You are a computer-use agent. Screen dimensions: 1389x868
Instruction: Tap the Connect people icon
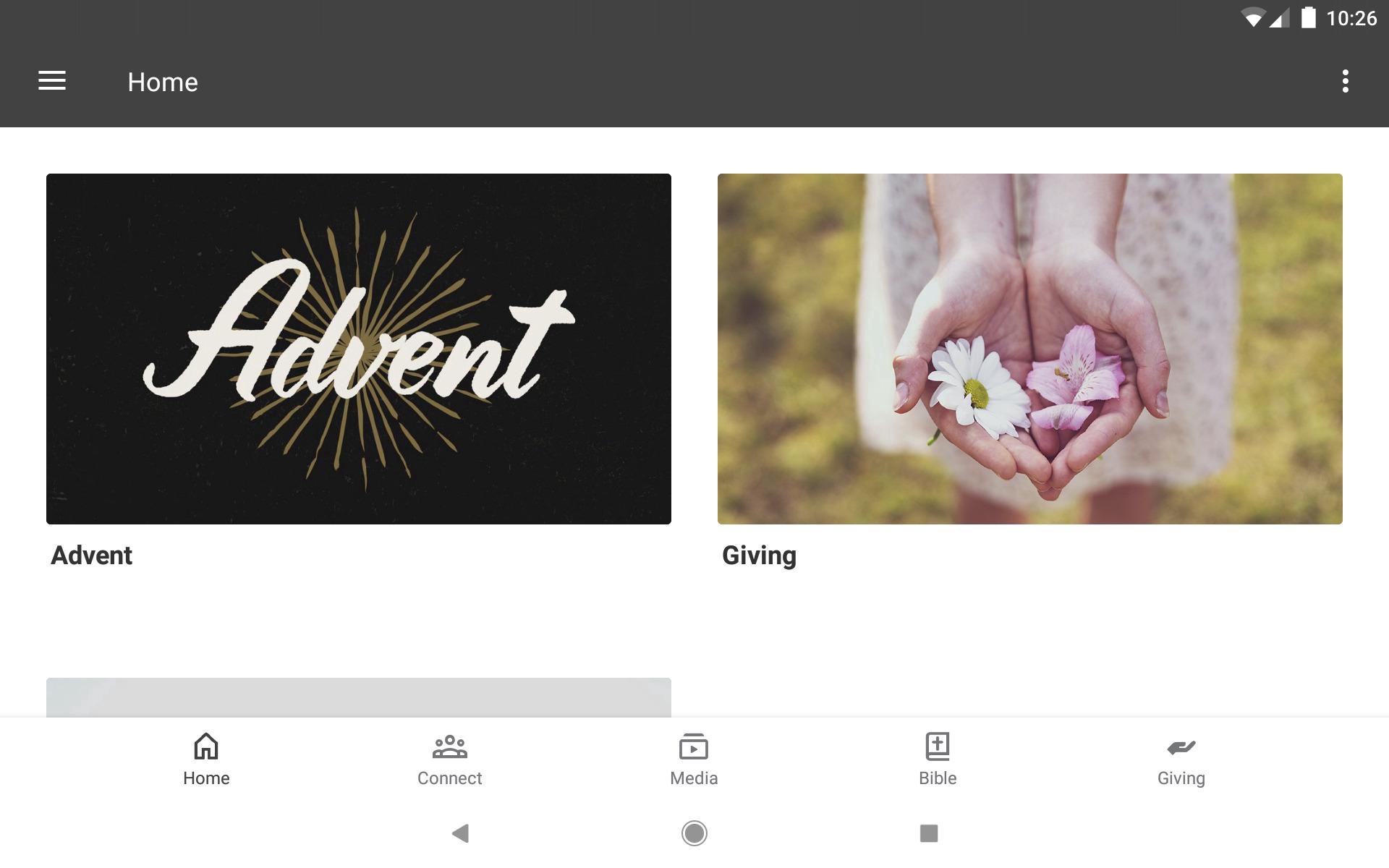449,746
